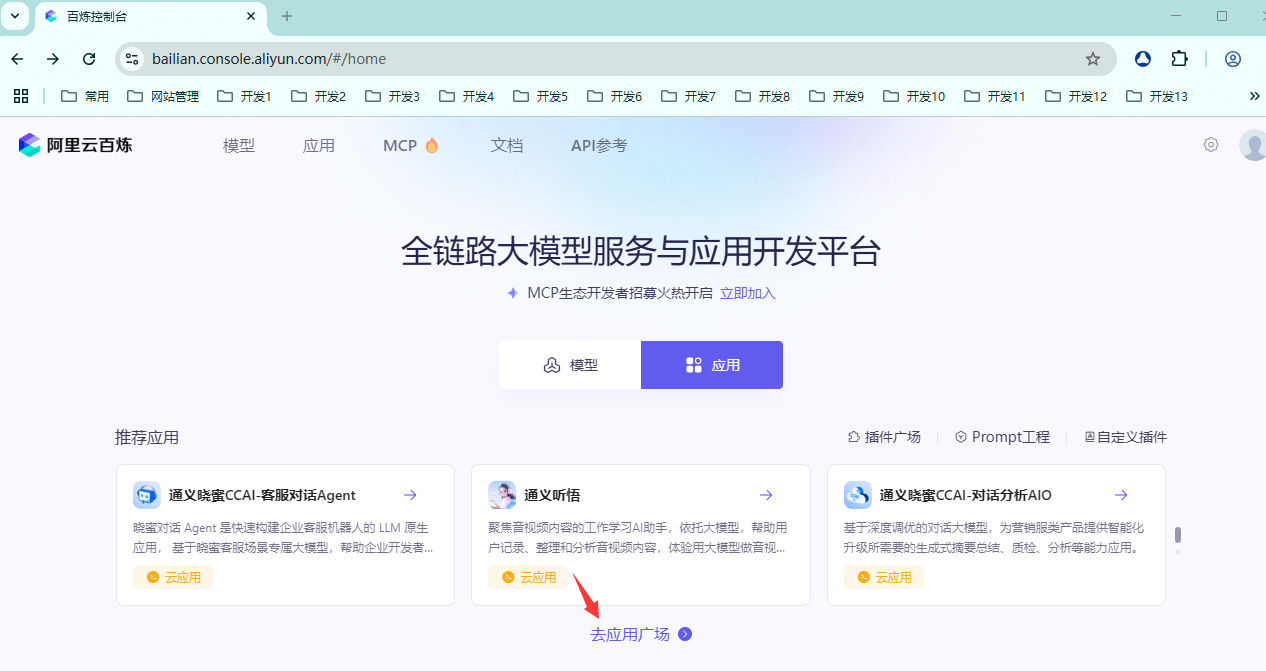This screenshot has height=671, width=1266.
Task: Click 云应用 tag on 客服对话Agent card
Action: tap(173, 577)
